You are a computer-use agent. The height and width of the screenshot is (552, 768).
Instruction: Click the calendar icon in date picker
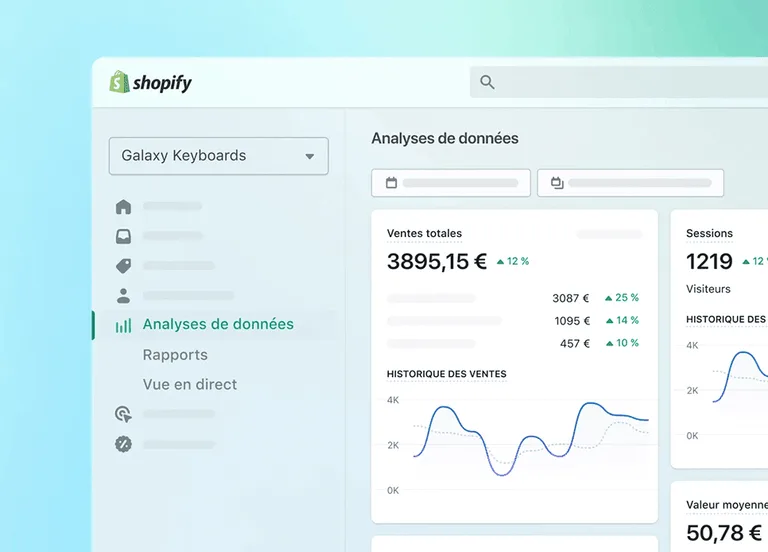point(391,183)
